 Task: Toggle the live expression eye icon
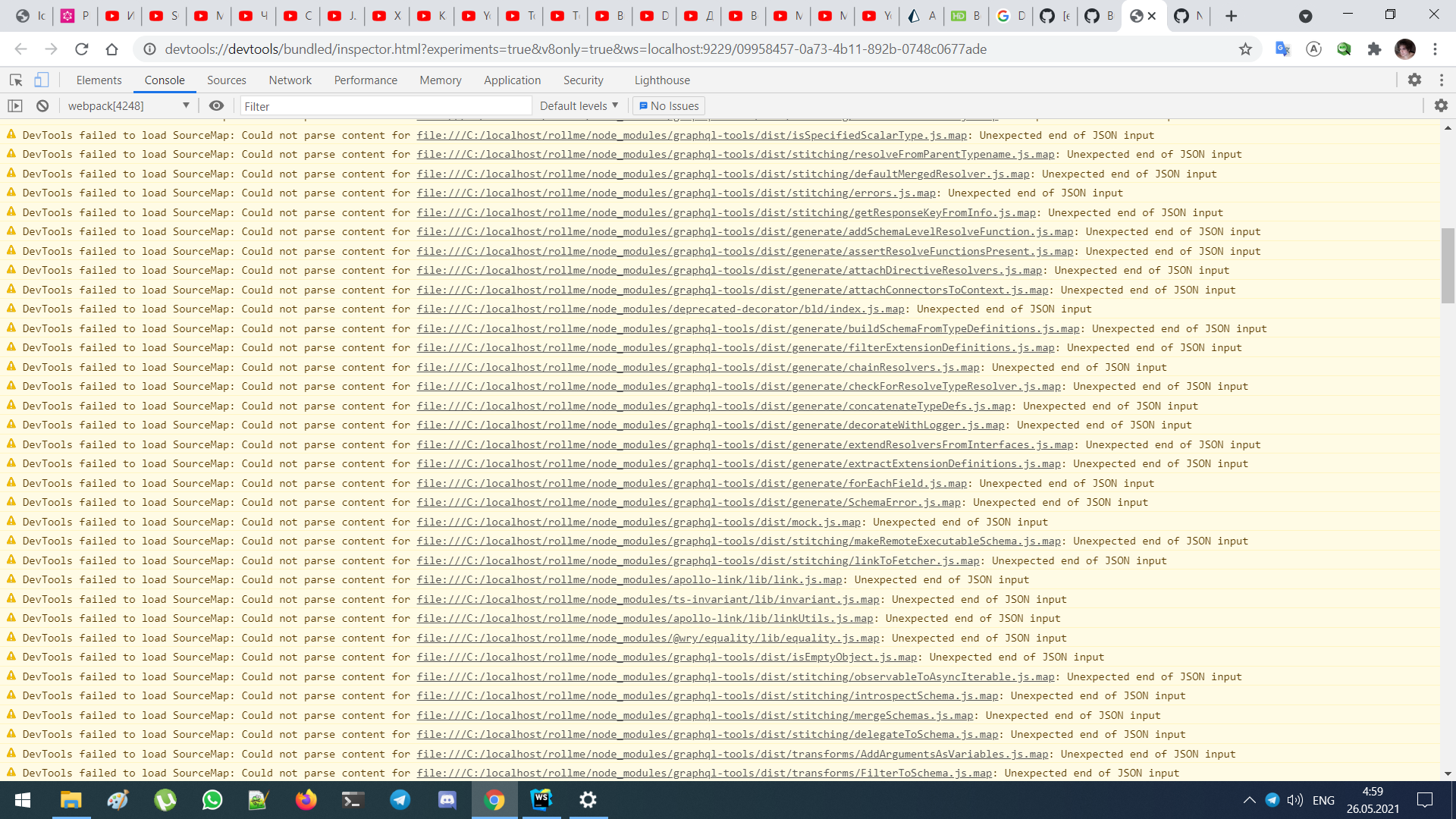tap(216, 106)
